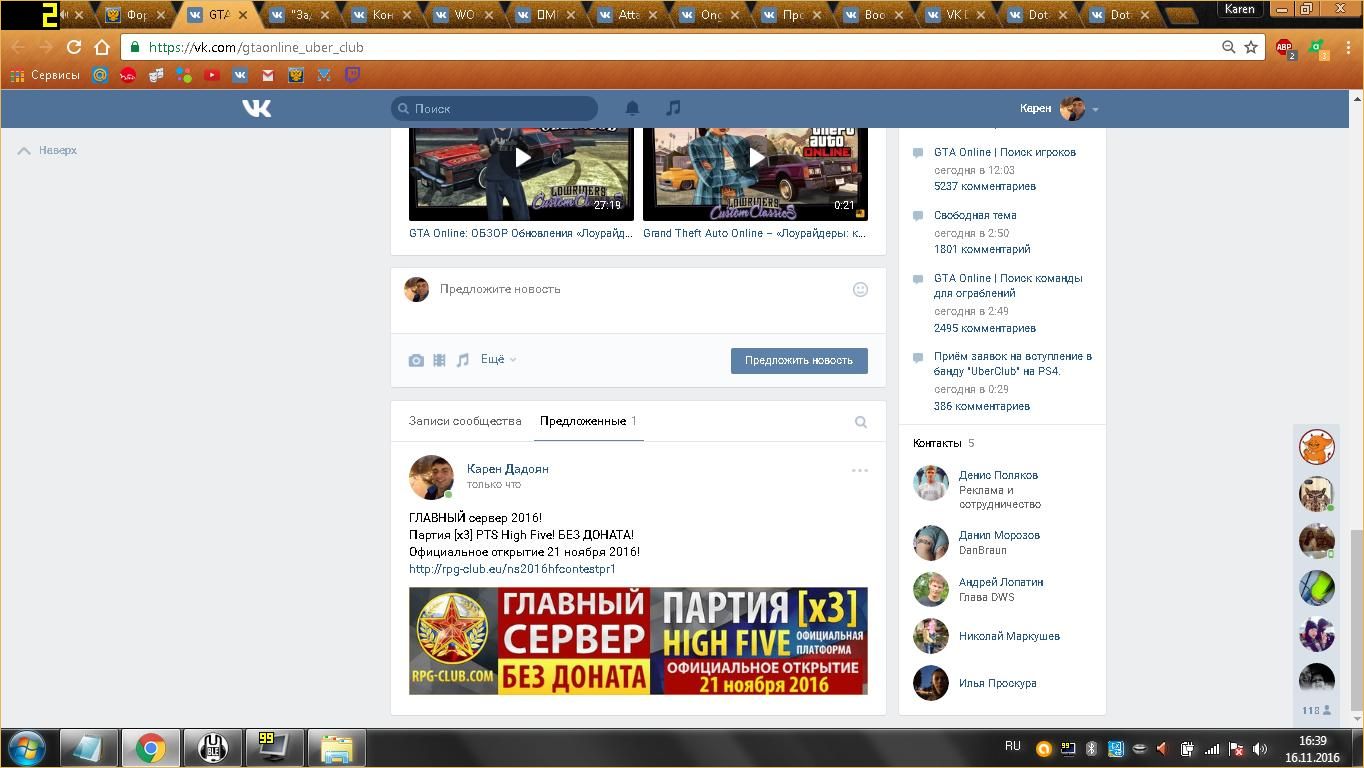This screenshot has height=768, width=1364.
Task: Open the 5237 комментариев link
Action: click(985, 186)
